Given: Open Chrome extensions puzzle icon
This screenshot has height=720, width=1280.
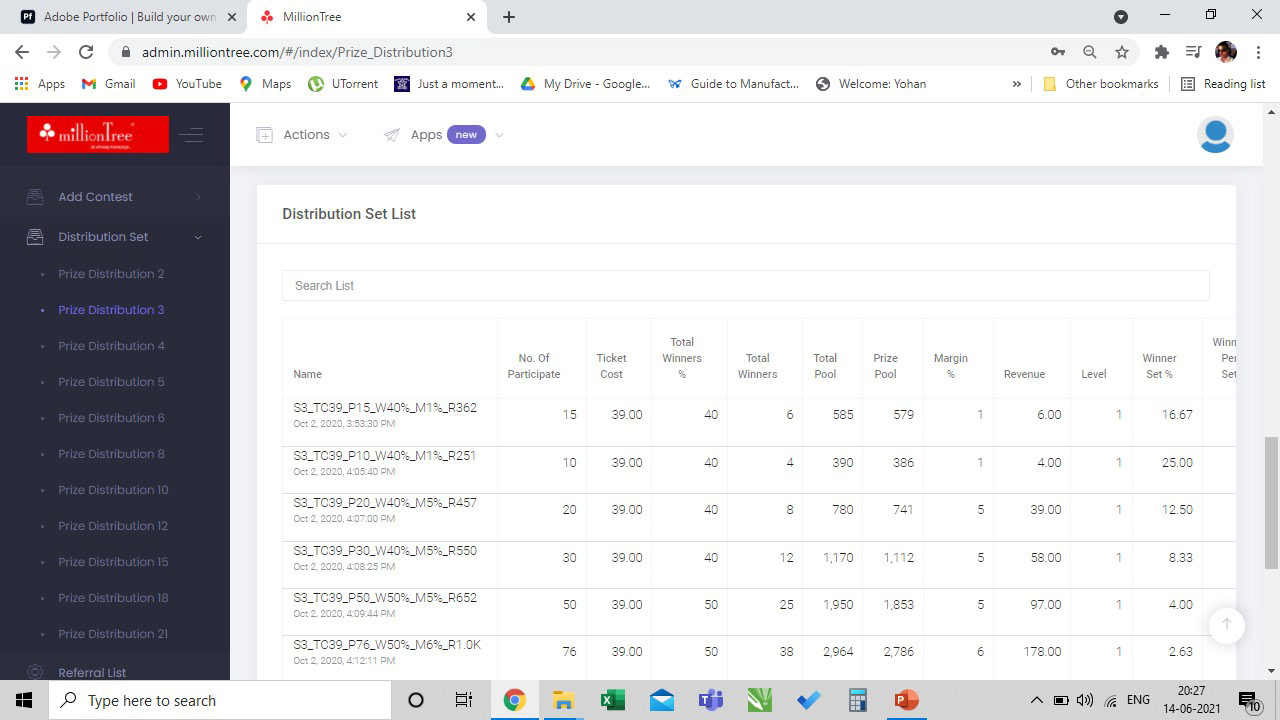Looking at the screenshot, I should pos(1161,52).
